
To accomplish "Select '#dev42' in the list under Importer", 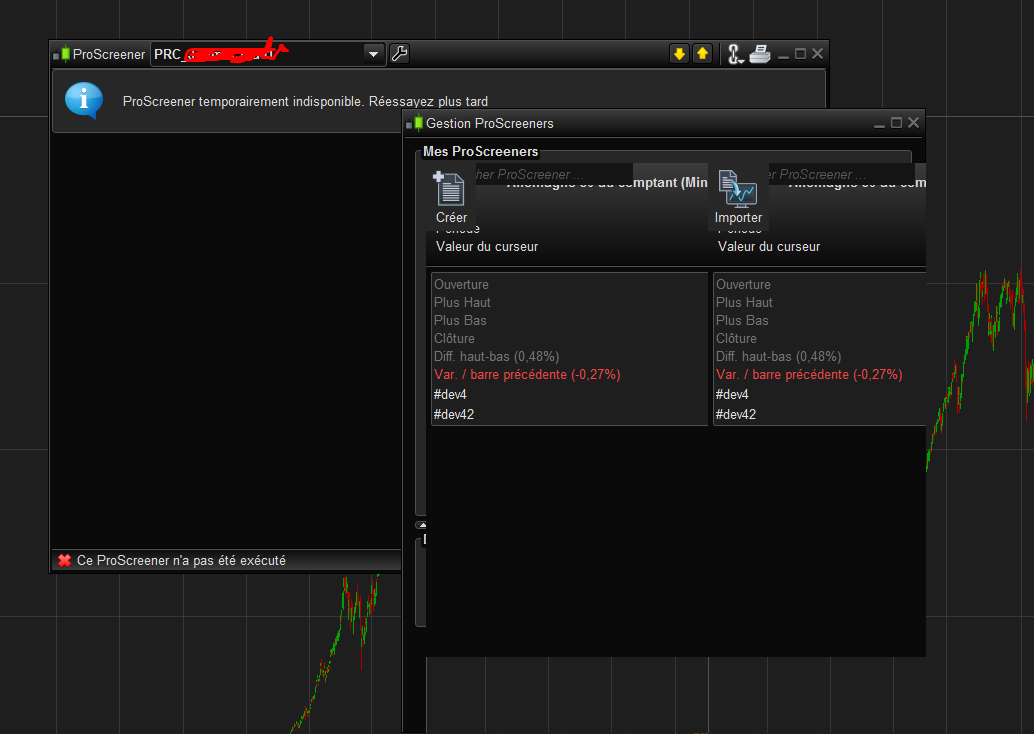I will tap(736, 414).
